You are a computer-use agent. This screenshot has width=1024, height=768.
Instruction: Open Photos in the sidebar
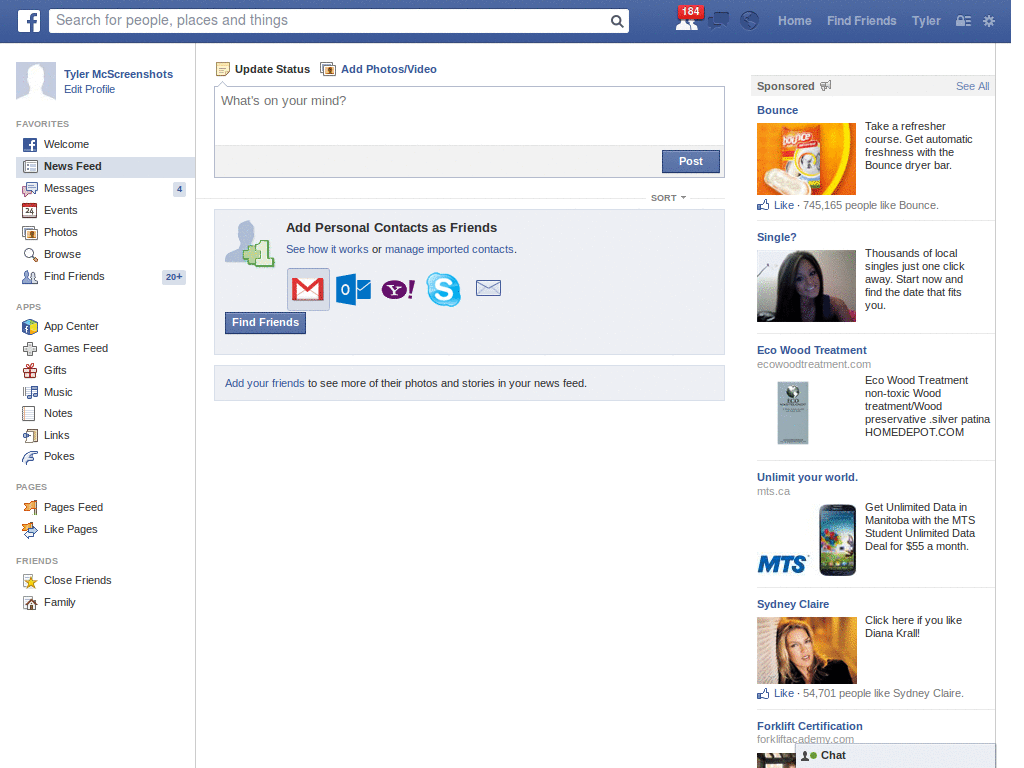click(105, 232)
